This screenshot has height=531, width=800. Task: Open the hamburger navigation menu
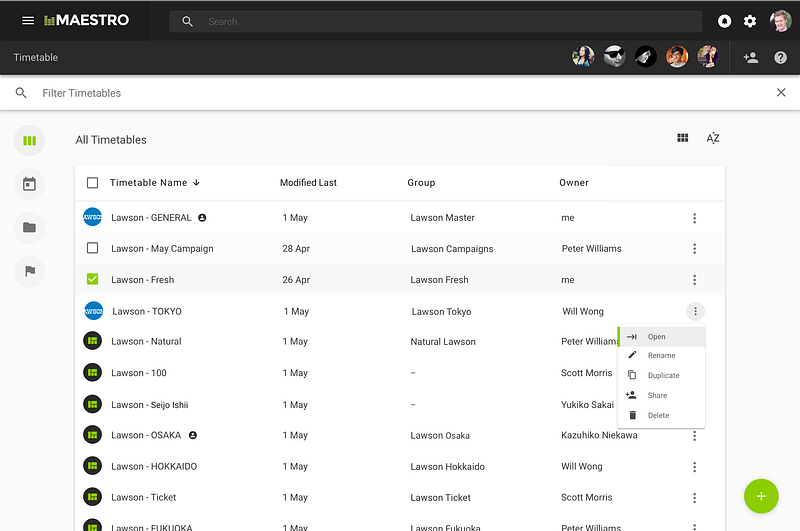(x=28, y=20)
